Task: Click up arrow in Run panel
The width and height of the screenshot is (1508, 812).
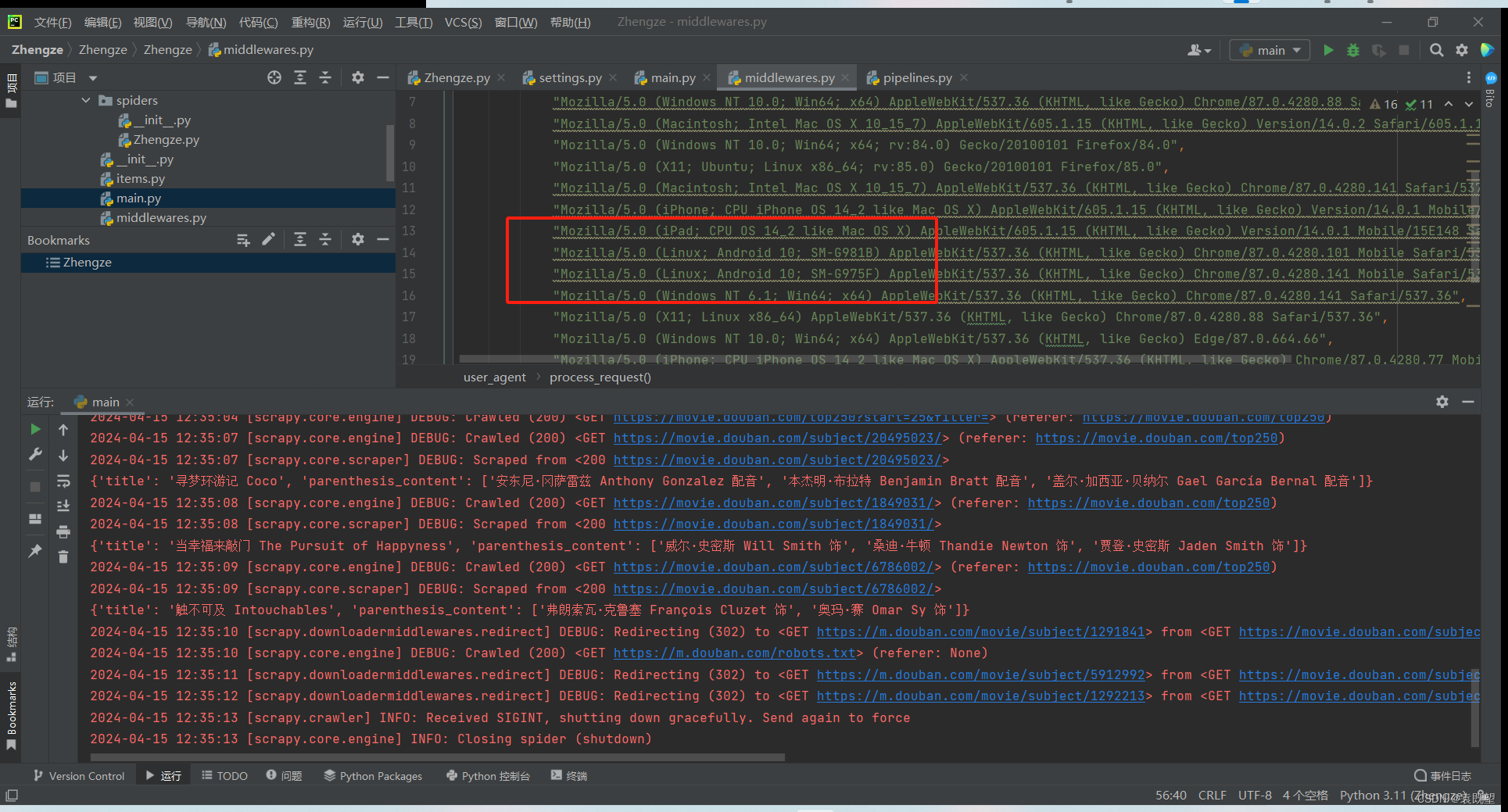Action: (63, 429)
